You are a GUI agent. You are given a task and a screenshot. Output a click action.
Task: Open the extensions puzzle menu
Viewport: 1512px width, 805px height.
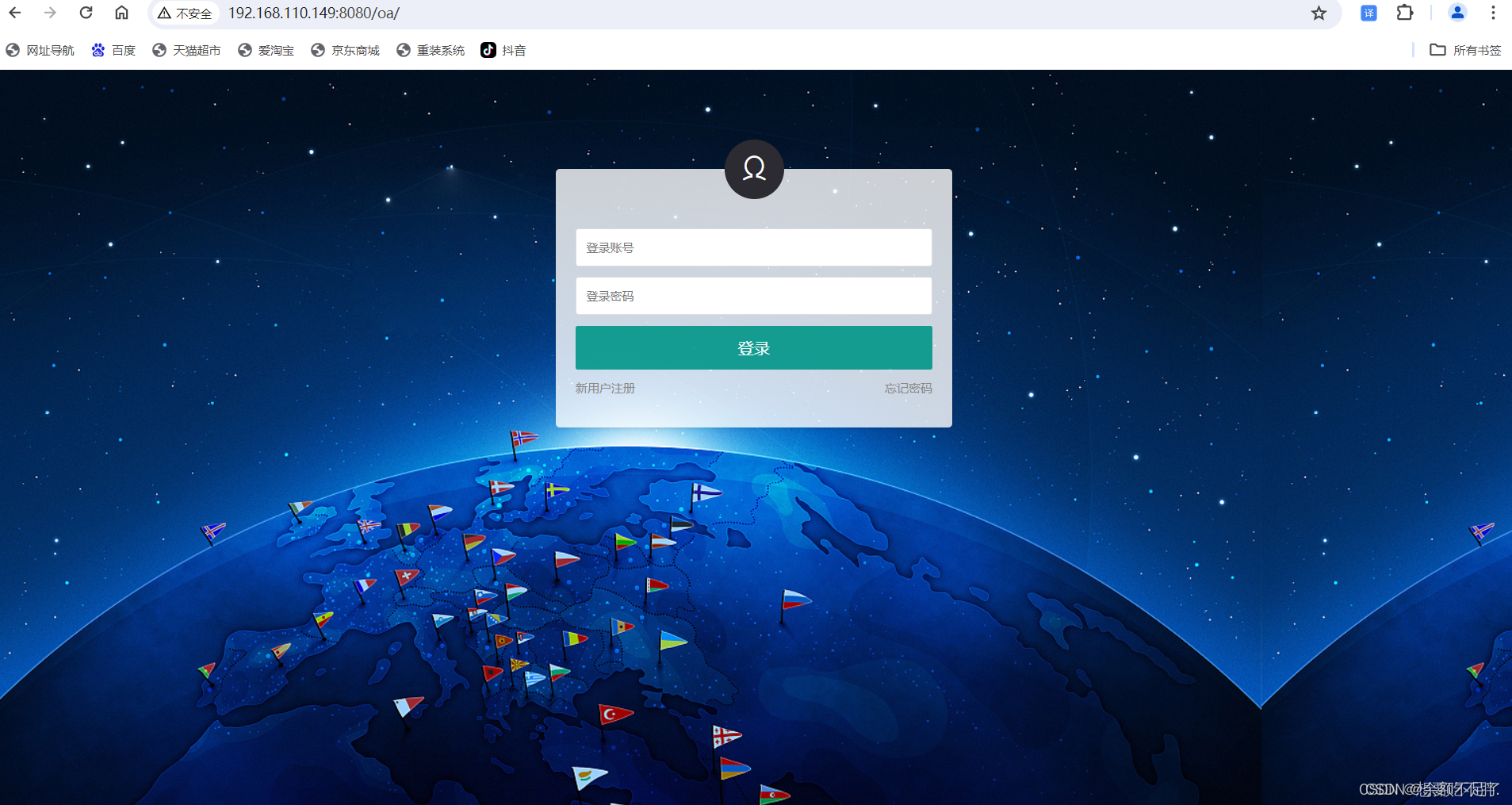tap(1404, 13)
